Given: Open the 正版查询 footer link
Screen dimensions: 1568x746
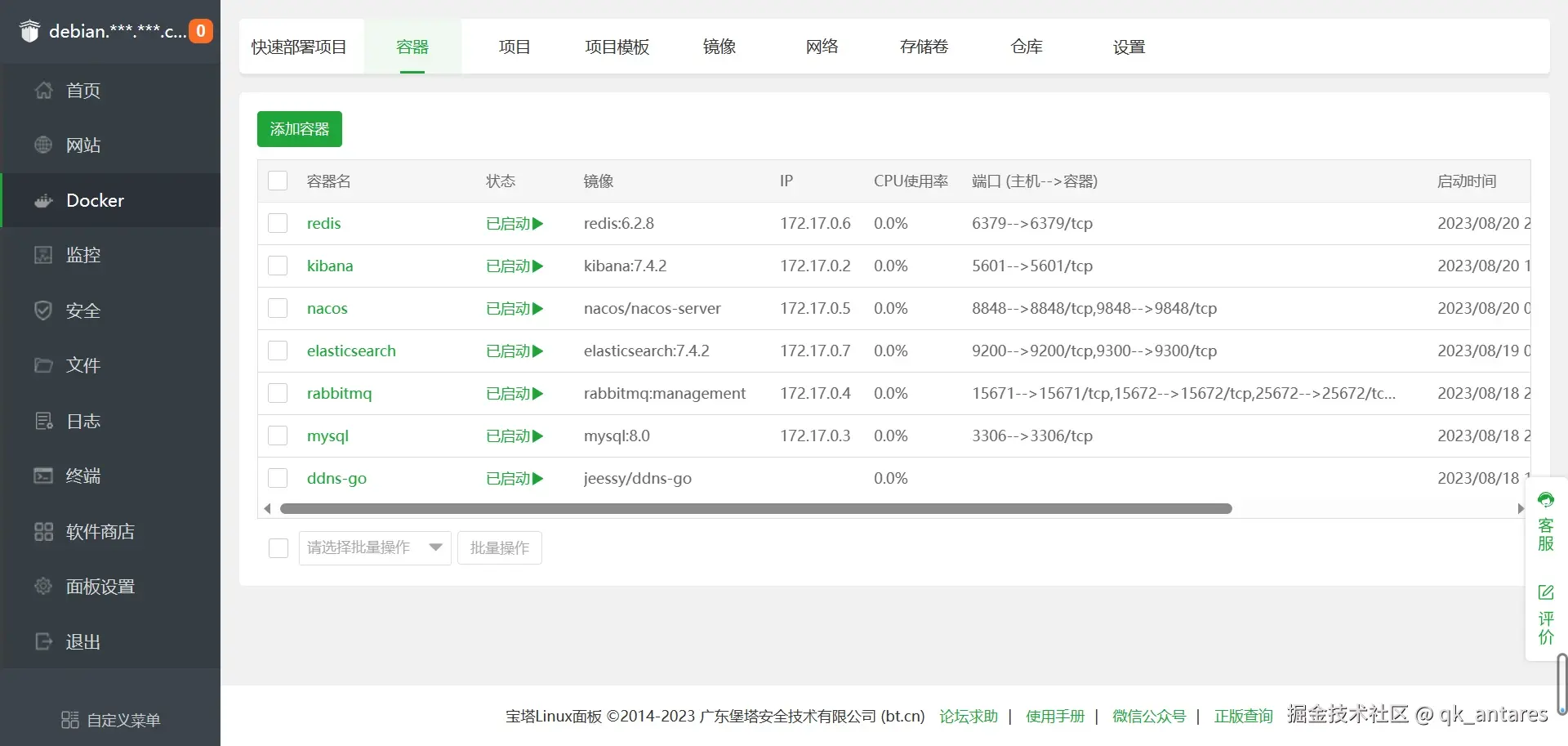Looking at the screenshot, I should click(1244, 716).
